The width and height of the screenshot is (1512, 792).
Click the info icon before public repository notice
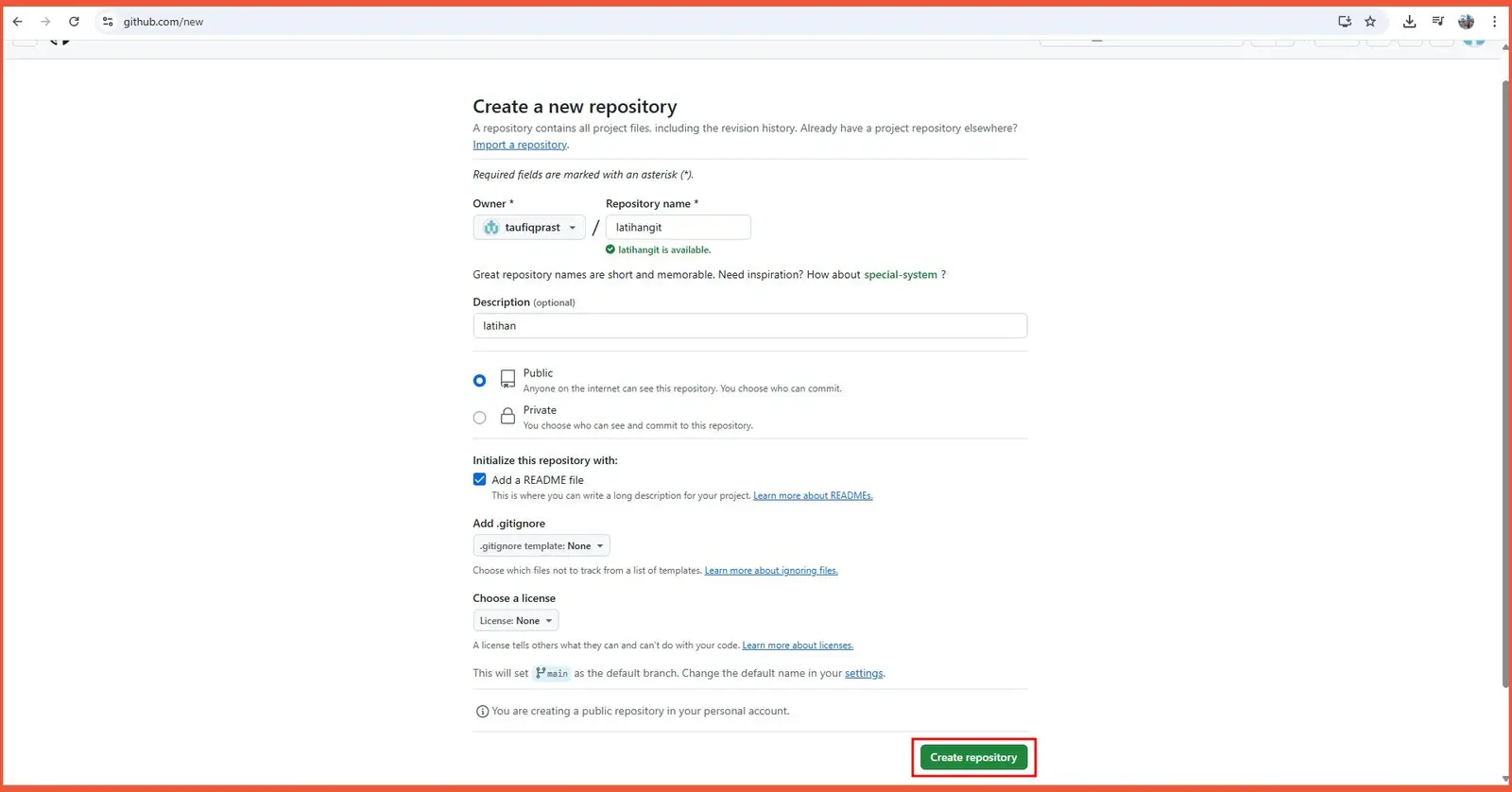point(482,712)
